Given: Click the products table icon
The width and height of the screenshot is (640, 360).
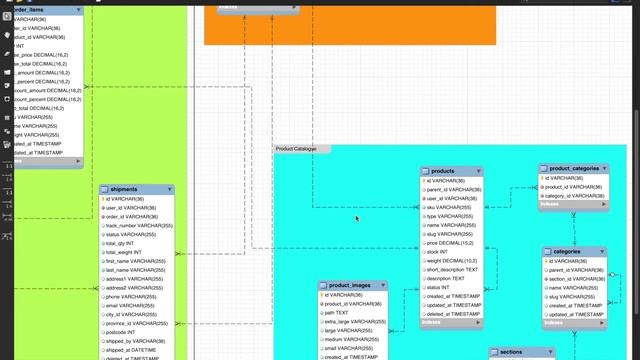Looking at the screenshot, I should pyautogui.click(x=425, y=171).
